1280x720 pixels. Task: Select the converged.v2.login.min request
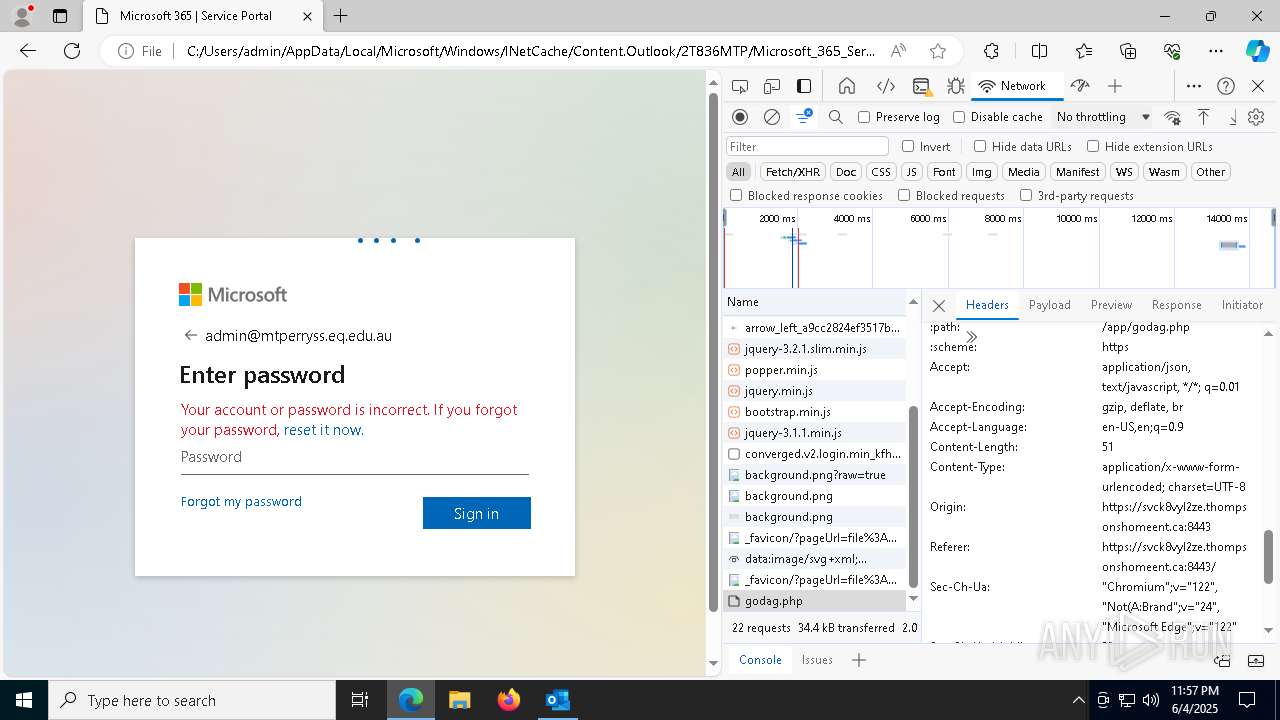[815, 454]
